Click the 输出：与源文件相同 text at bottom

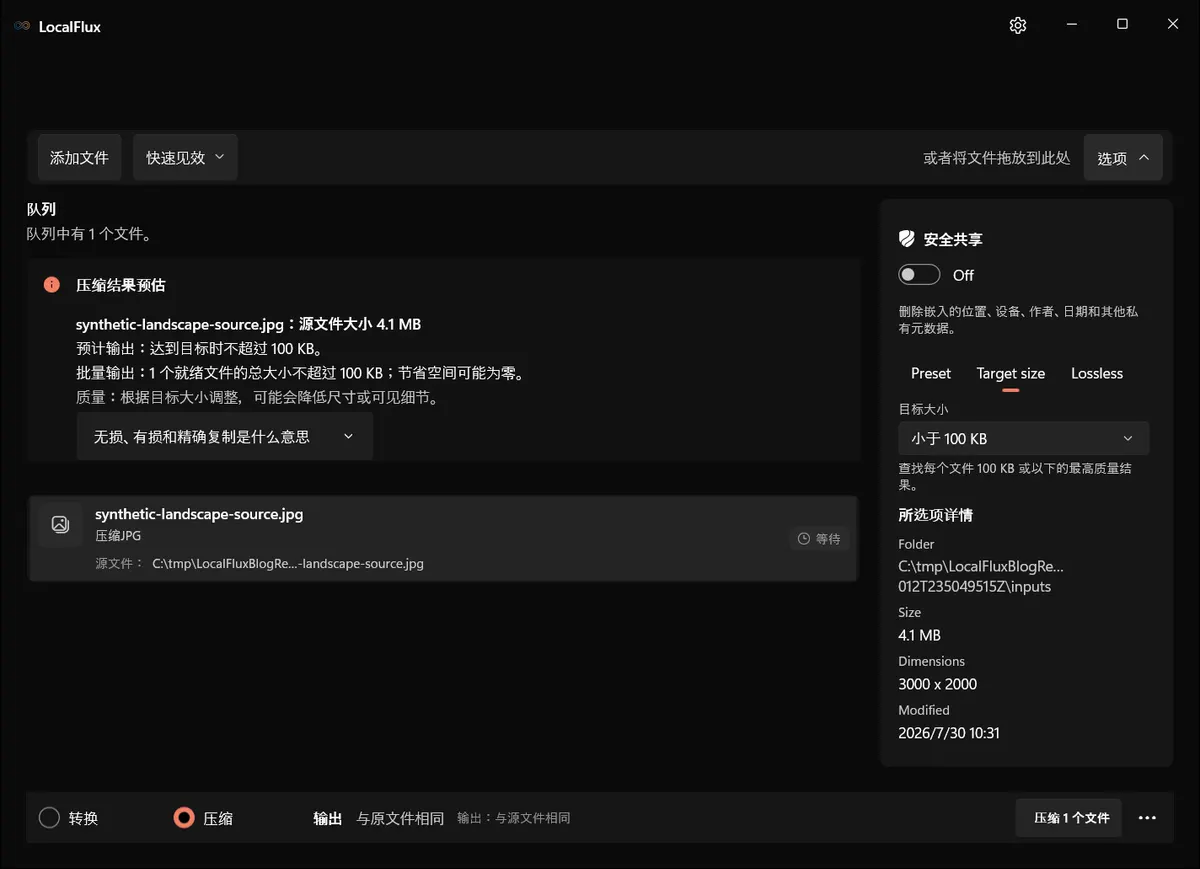tap(514, 818)
